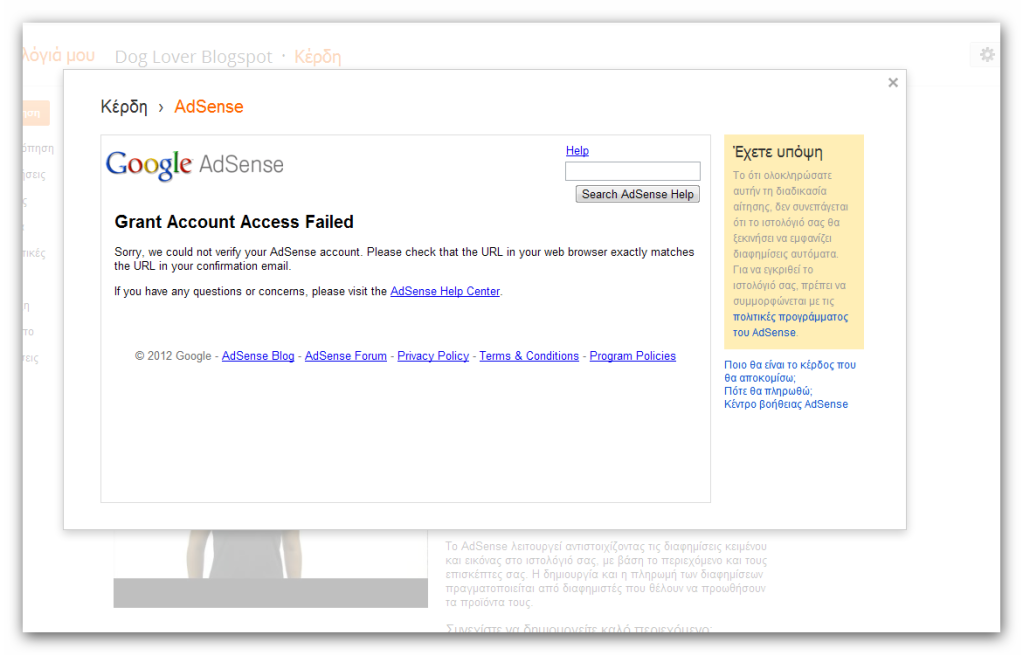1023x655 pixels.
Task: Open the AdSense Forum link
Action: [345, 356]
